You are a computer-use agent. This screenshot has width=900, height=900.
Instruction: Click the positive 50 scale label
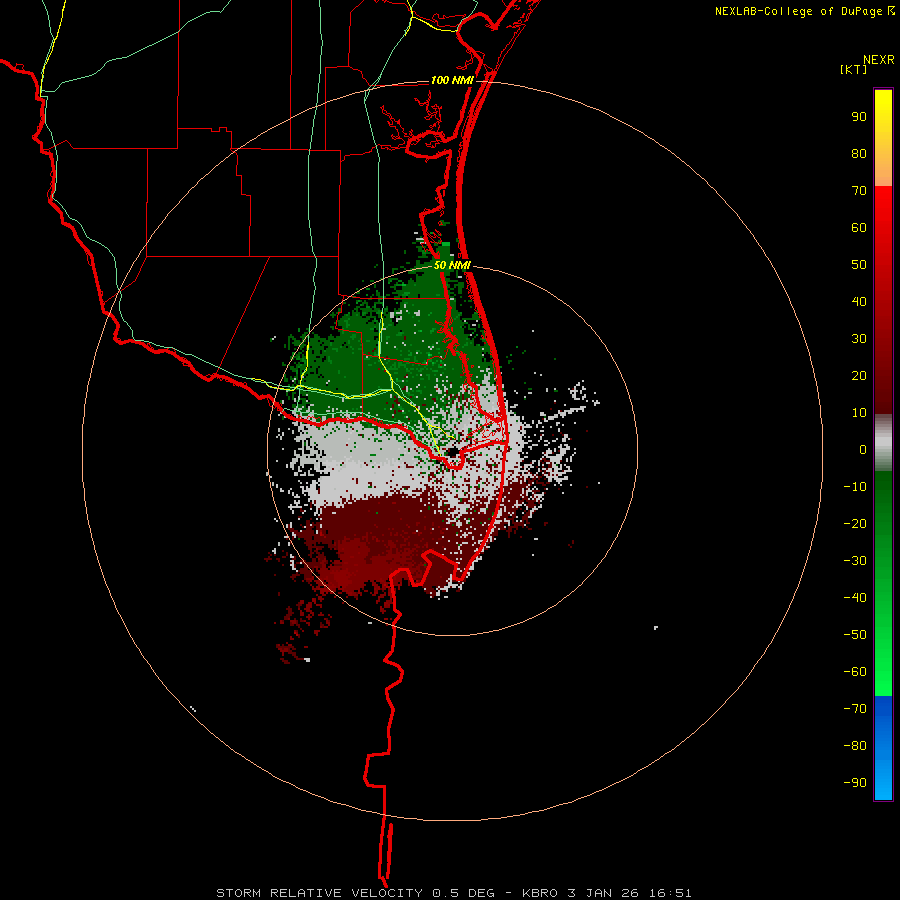tap(859, 265)
